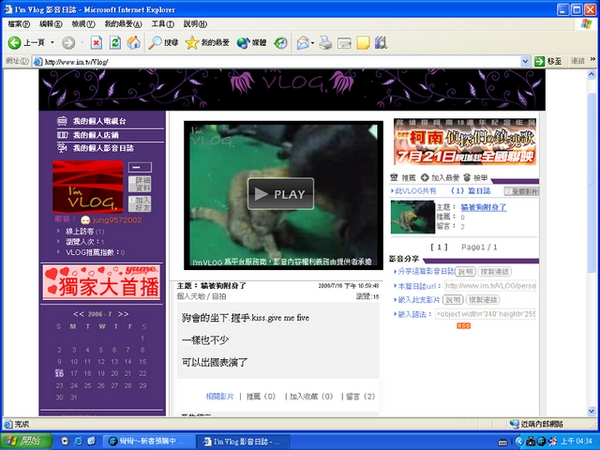Click the 複製連結 button beside share diary
Viewport: 600px width, 450px height.
click(495, 272)
